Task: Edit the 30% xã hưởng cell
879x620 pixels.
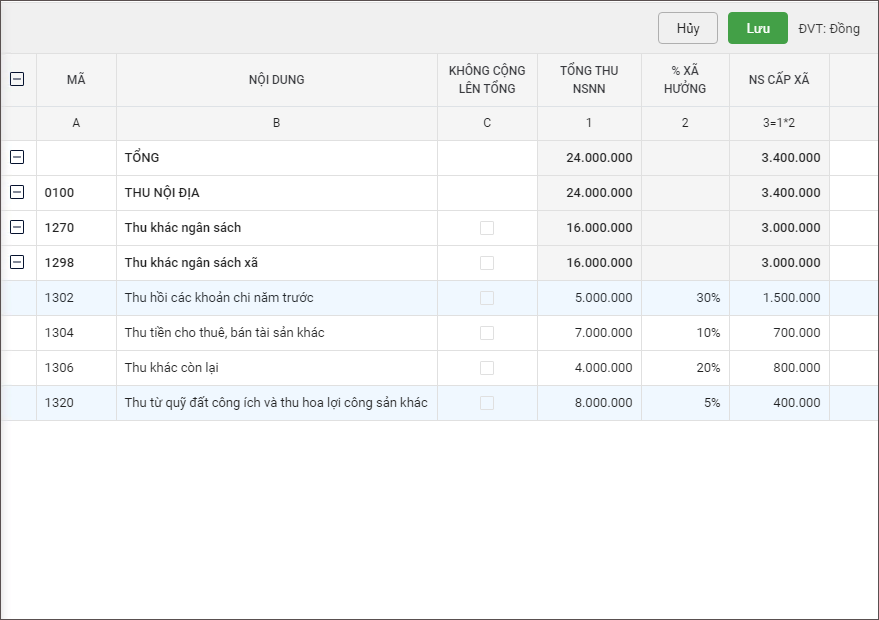Action: pos(686,298)
